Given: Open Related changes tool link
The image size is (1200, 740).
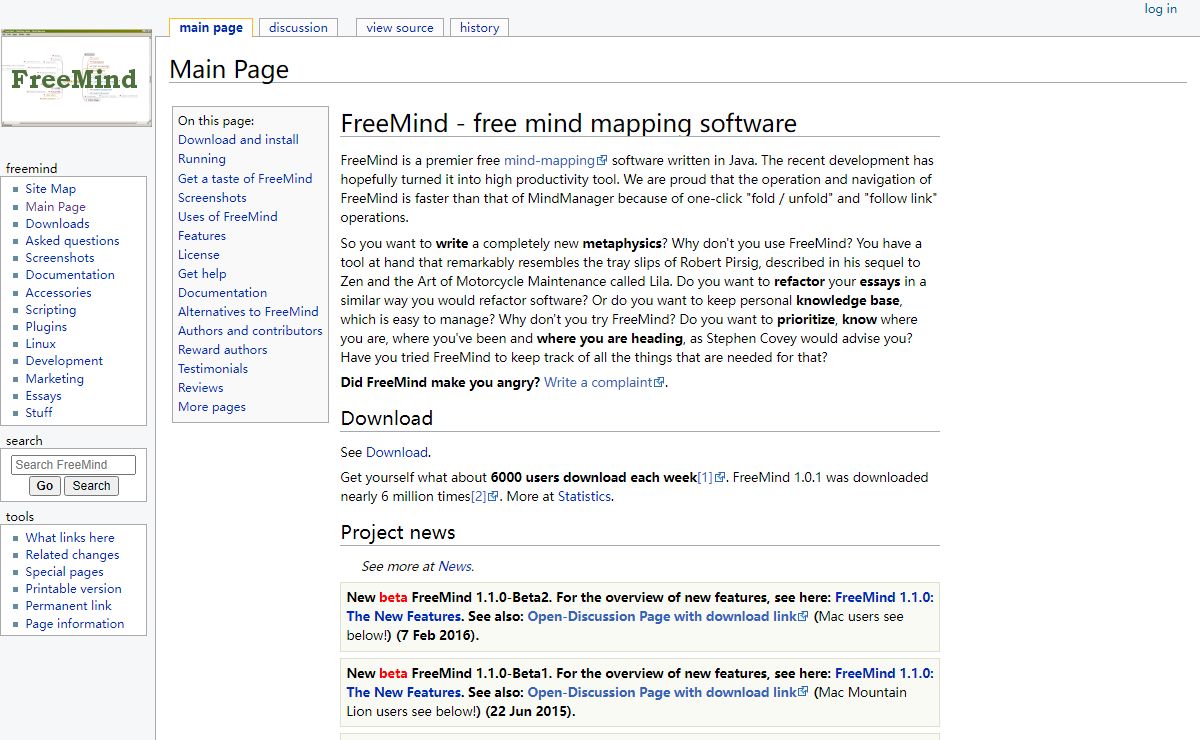Looking at the screenshot, I should (x=72, y=555).
